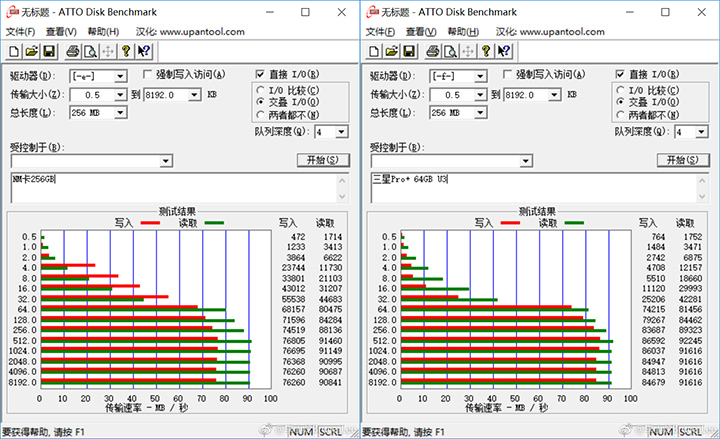Open 队列深度 dropdown in left window
The height and width of the screenshot is (439, 720).
click(x=341, y=132)
